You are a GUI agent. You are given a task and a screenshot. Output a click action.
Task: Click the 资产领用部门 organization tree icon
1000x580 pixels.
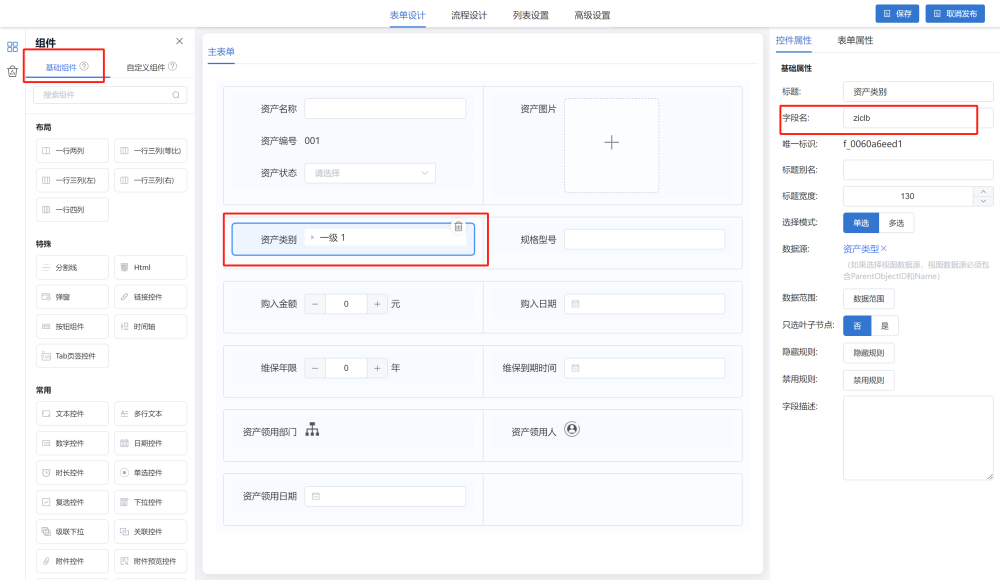[x=312, y=430]
